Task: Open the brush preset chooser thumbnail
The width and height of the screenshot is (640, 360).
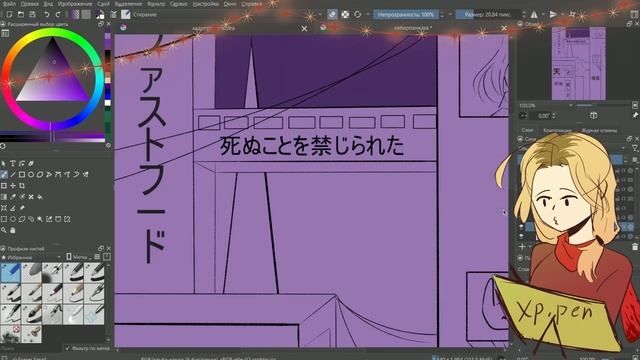Action: point(126,14)
